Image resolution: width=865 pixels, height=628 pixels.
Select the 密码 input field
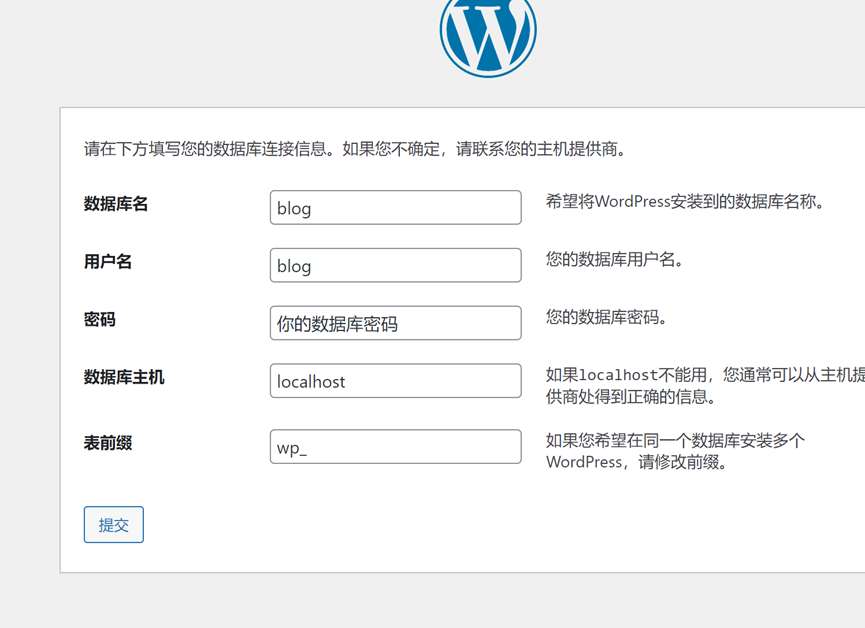(x=396, y=323)
